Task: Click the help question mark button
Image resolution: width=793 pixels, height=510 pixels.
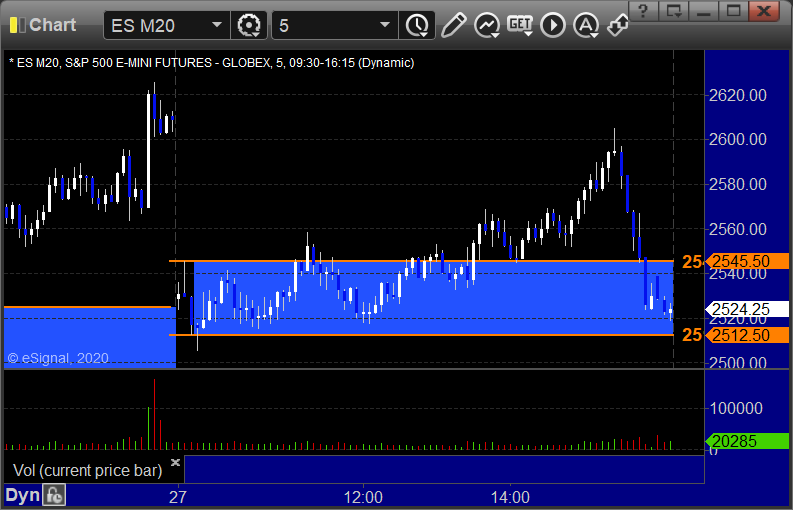Action: tap(643, 10)
